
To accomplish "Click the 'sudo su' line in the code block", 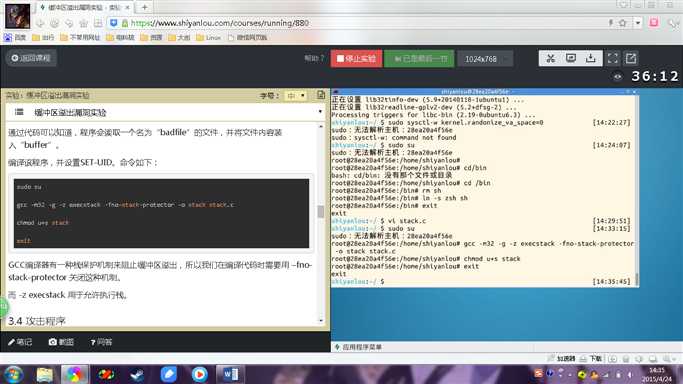I will (29, 187).
